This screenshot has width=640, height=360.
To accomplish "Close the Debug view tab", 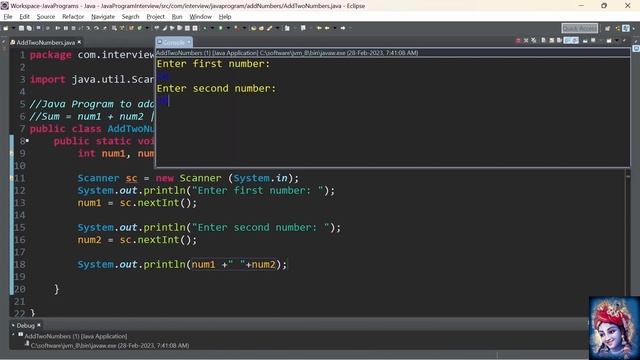I will [x=39, y=325].
